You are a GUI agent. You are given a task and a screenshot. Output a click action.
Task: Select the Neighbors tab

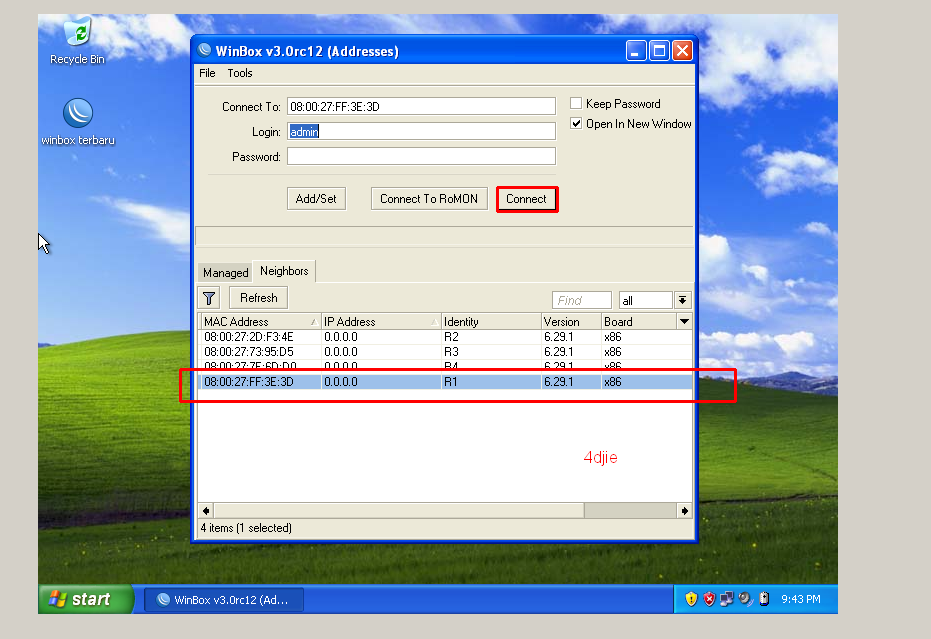click(284, 271)
